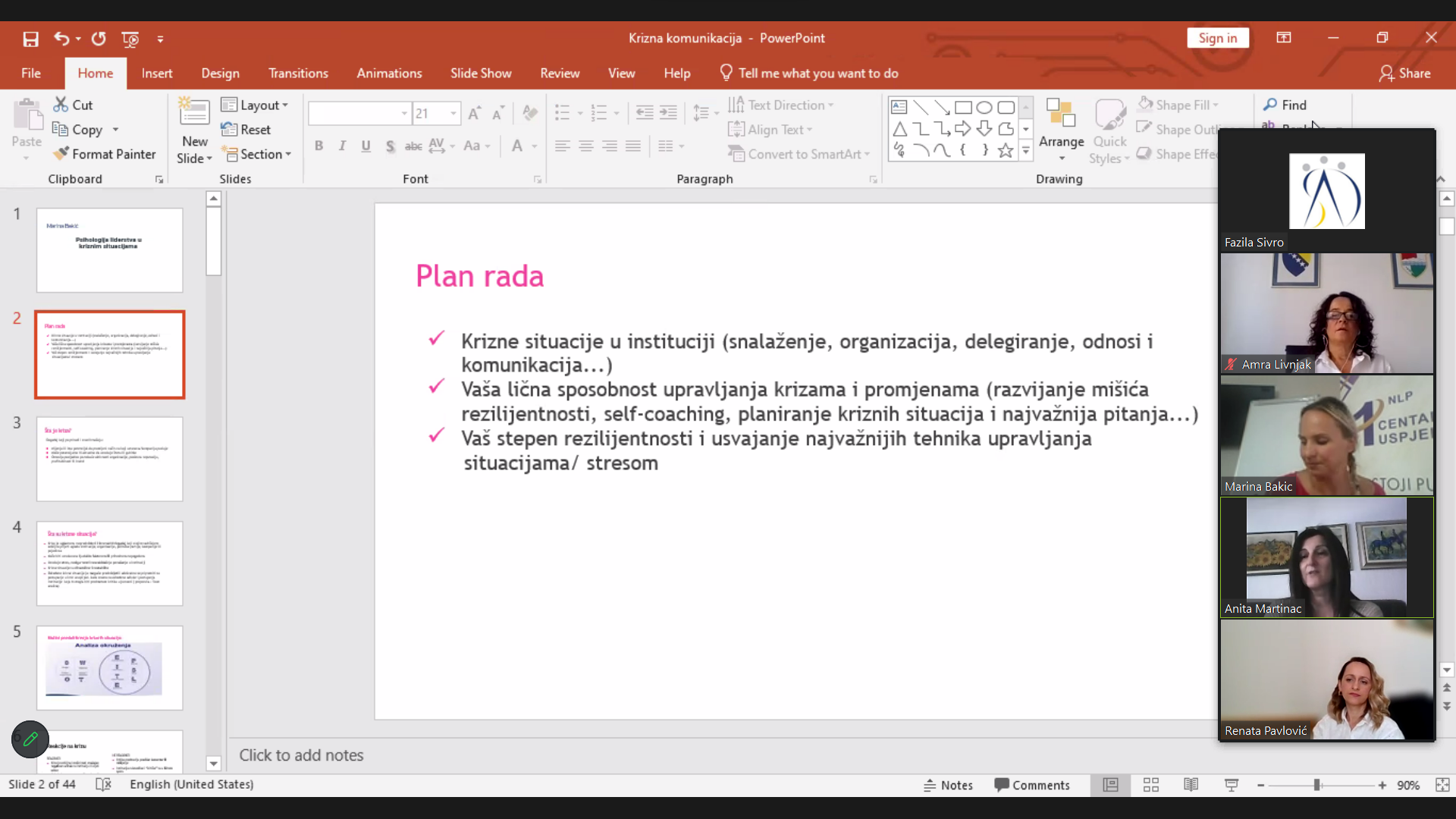Start slideshow from beginning icon in quick access
The width and height of the screenshot is (1456, 819).
130,39
